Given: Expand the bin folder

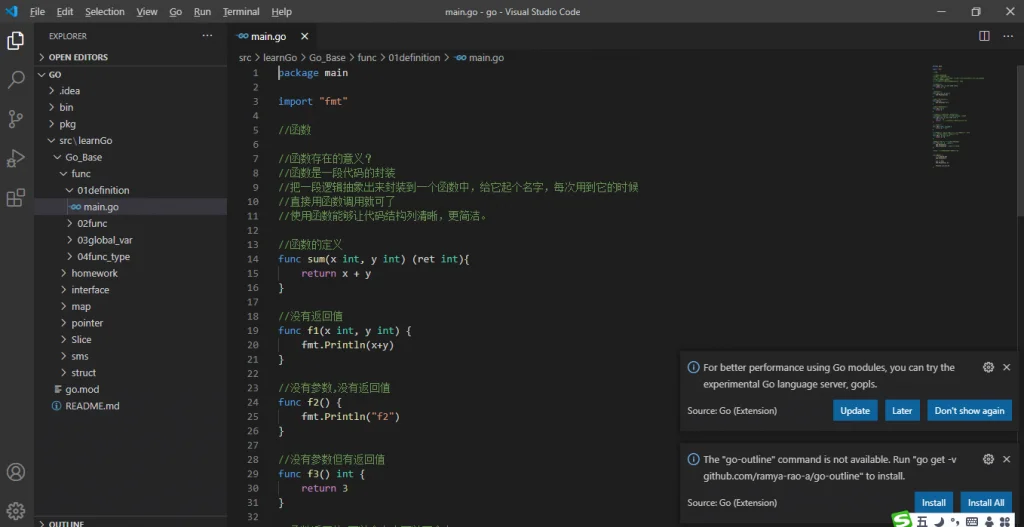Looking at the screenshot, I should (x=131, y=107).
